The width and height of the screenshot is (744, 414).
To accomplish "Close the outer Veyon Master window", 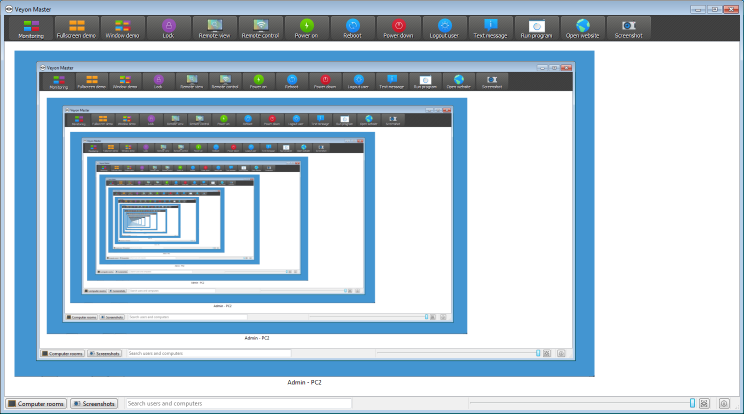I will (x=731, y=9).
